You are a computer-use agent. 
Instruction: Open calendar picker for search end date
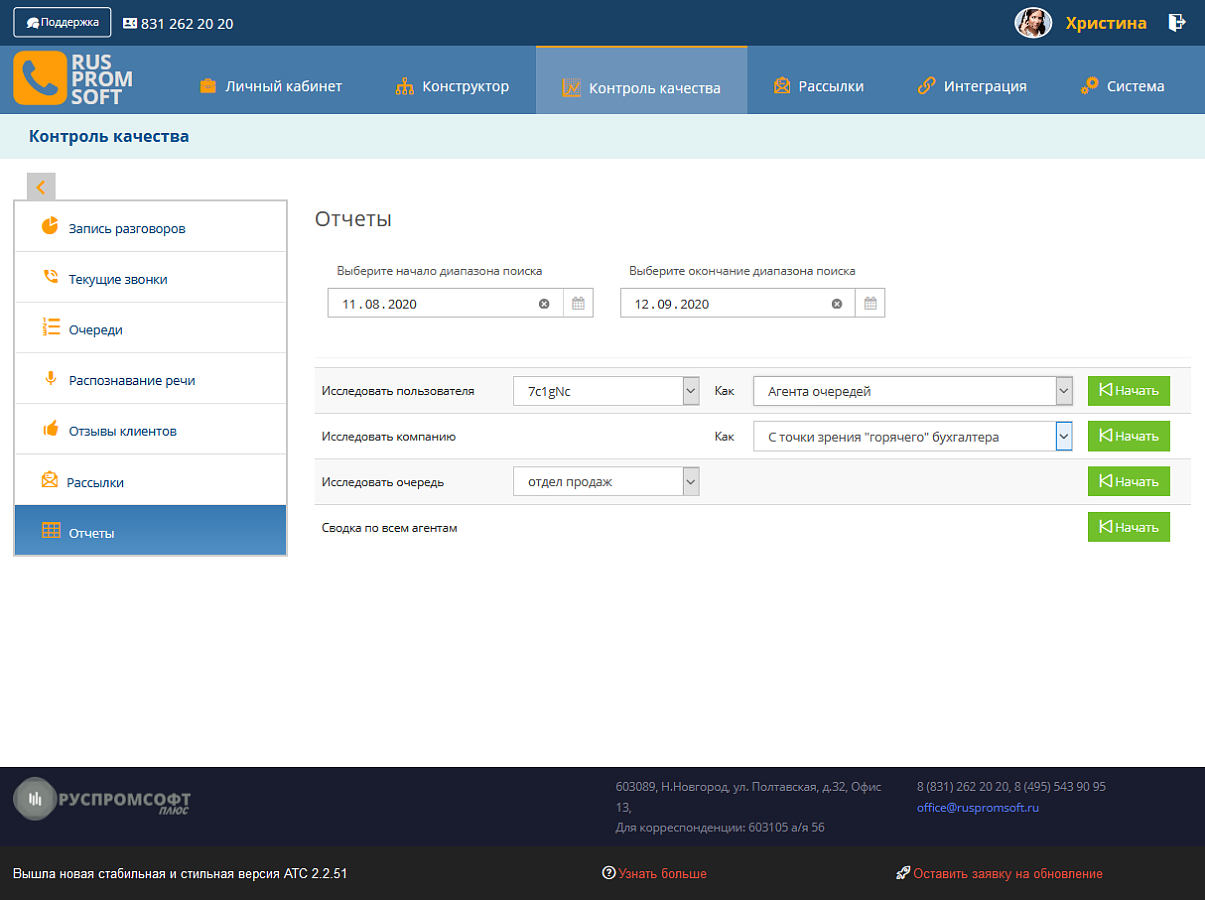click(x=870, y=304)
